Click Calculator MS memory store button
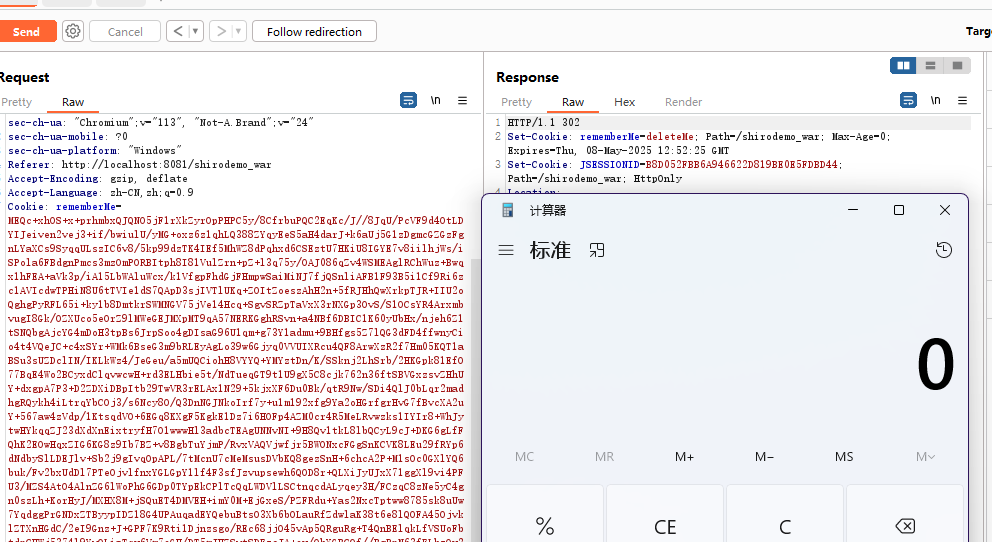This screenshot has width=992, height=542. coord(843,457)
